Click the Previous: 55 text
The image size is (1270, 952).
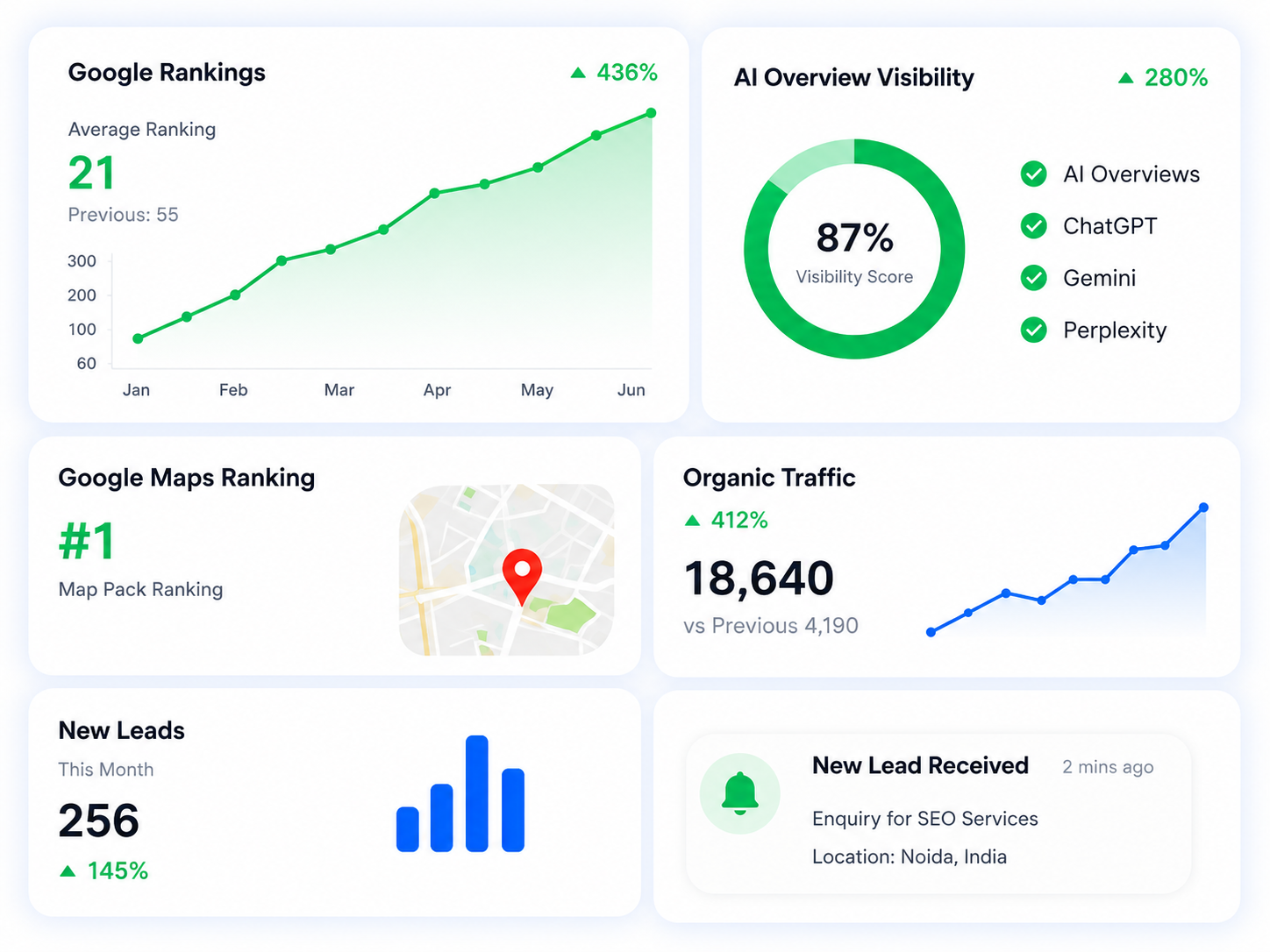[x=123, y=215]
